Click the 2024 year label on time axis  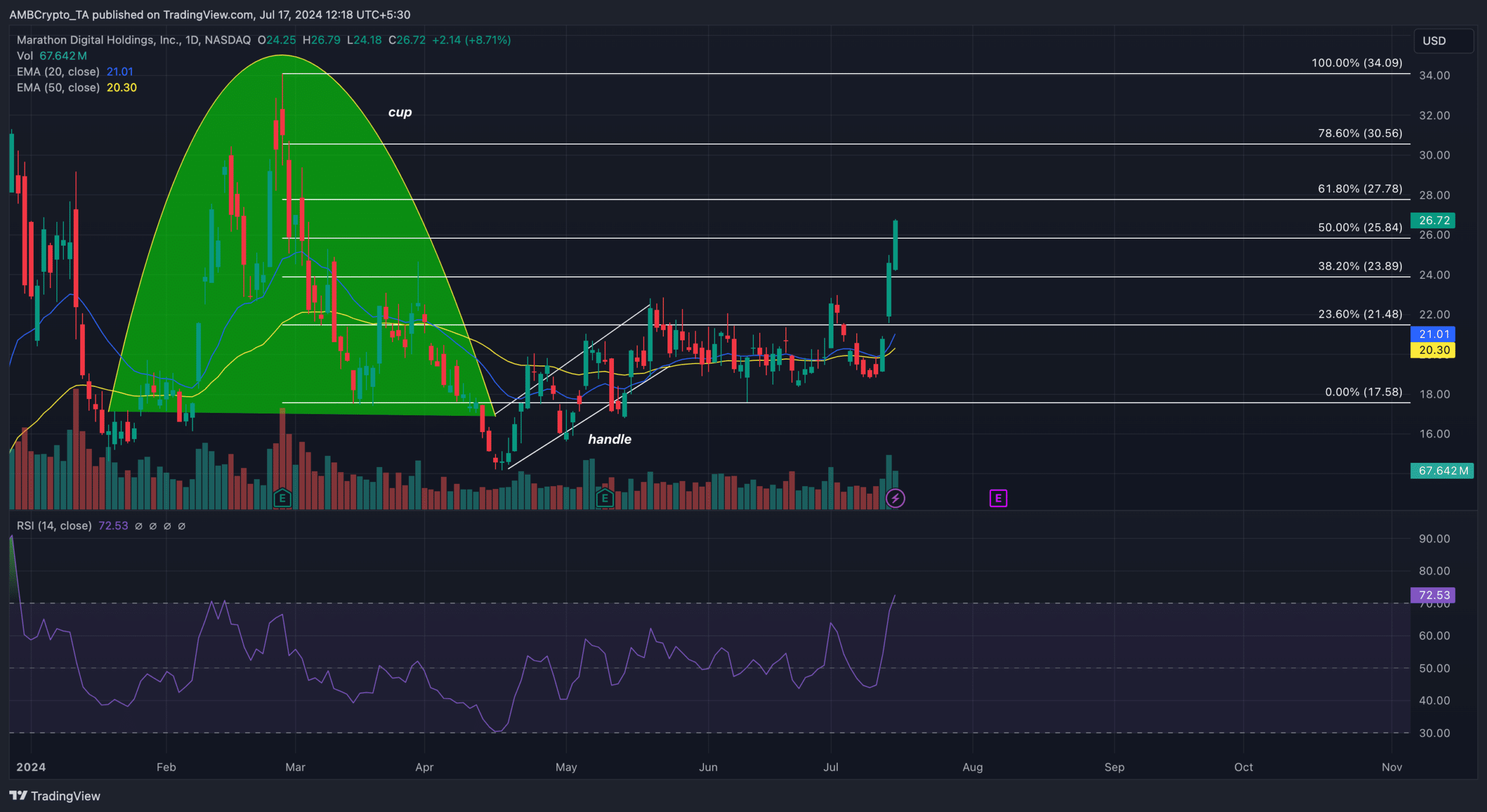pos(31,767)
